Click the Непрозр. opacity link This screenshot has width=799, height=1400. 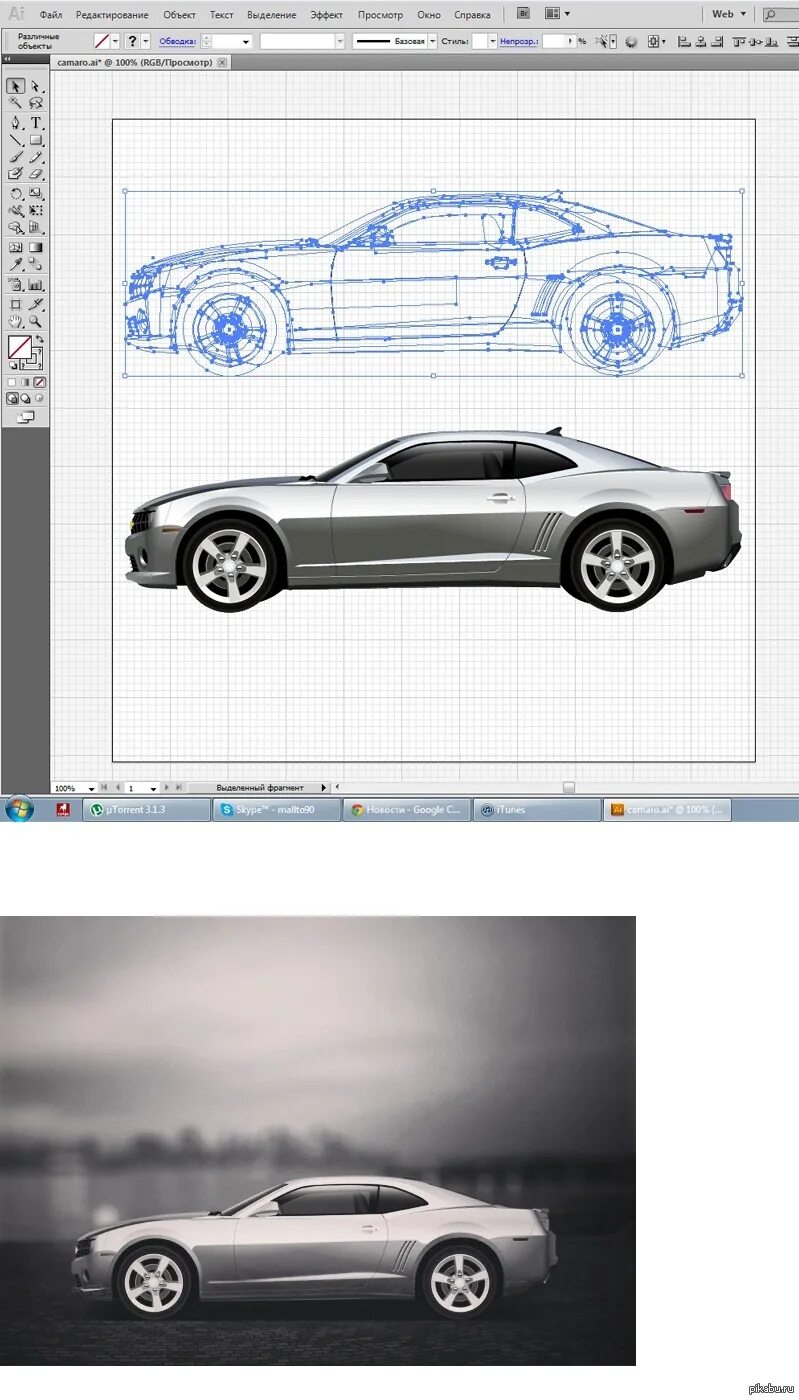pyautogui.click(x=519, y=42)
